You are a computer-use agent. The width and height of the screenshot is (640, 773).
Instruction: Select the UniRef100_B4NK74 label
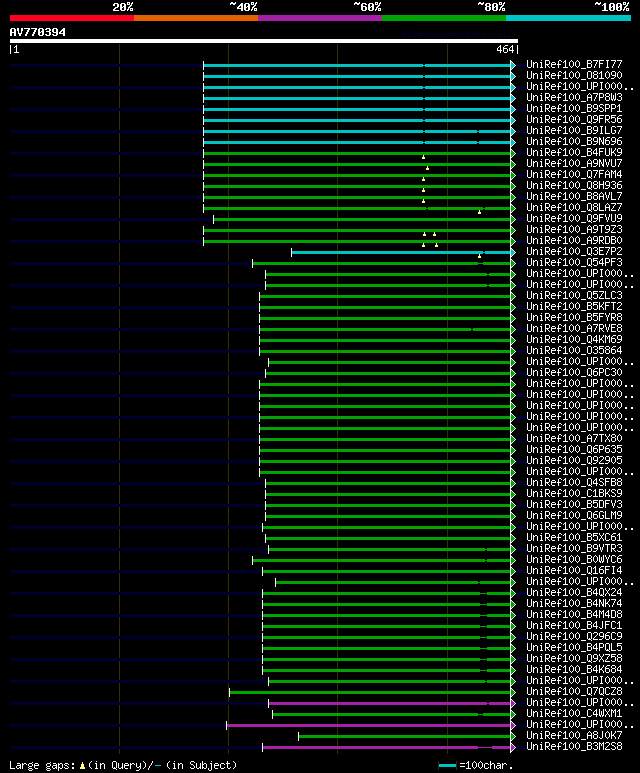point(574,603)
